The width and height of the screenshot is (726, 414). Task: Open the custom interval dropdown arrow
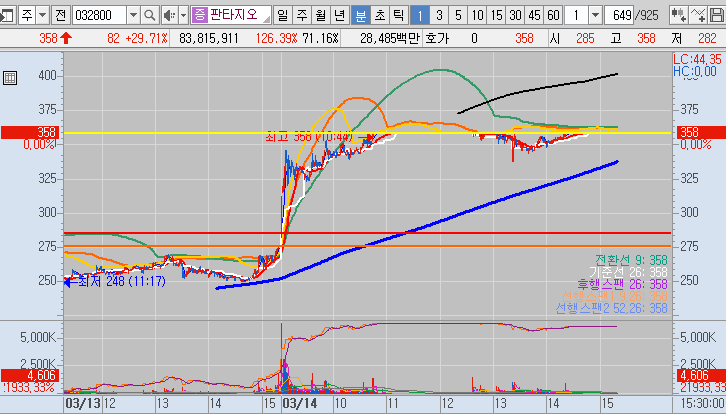[x=595, y=16]
